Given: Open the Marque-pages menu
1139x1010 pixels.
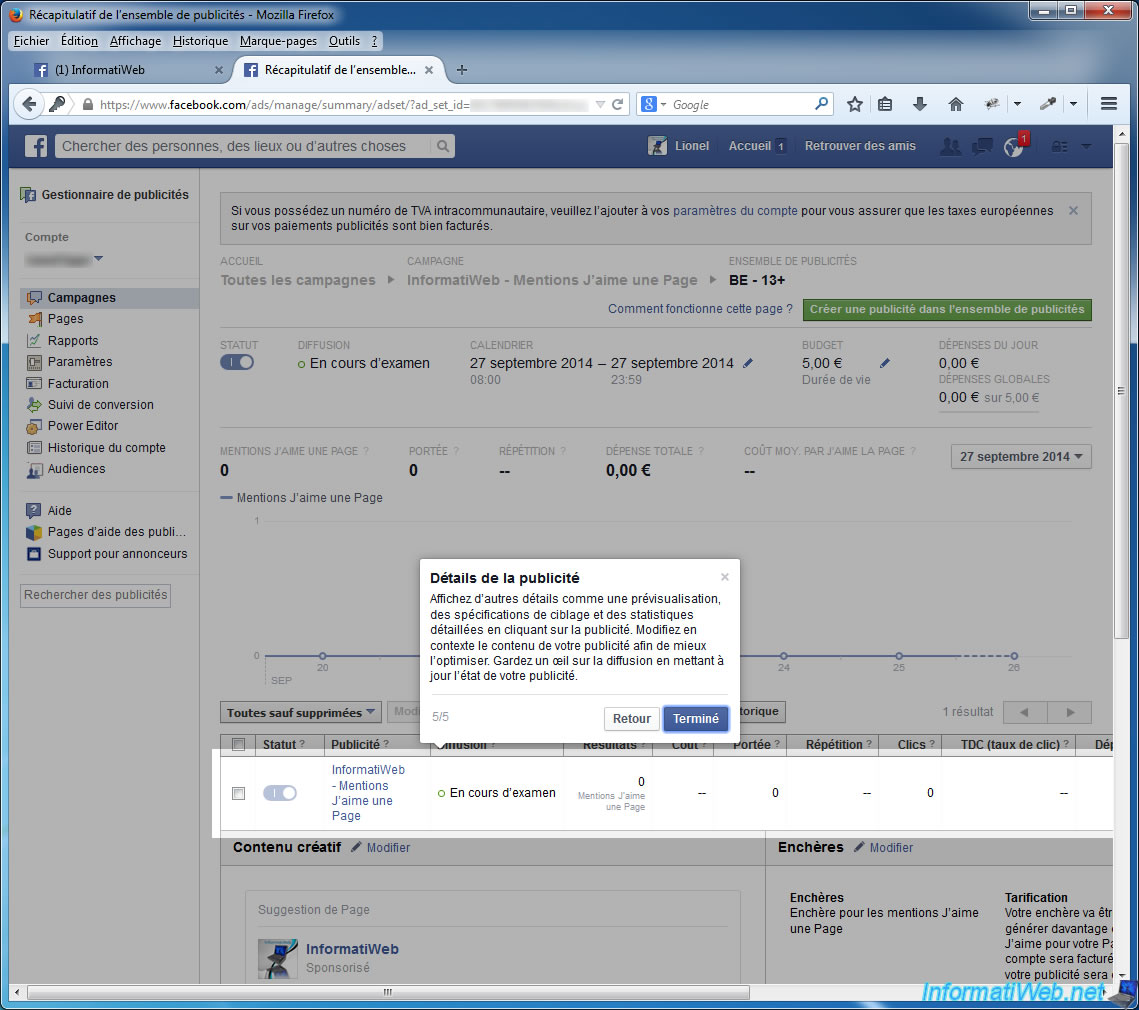Looking at the screenshot, I should pos(278,41).
